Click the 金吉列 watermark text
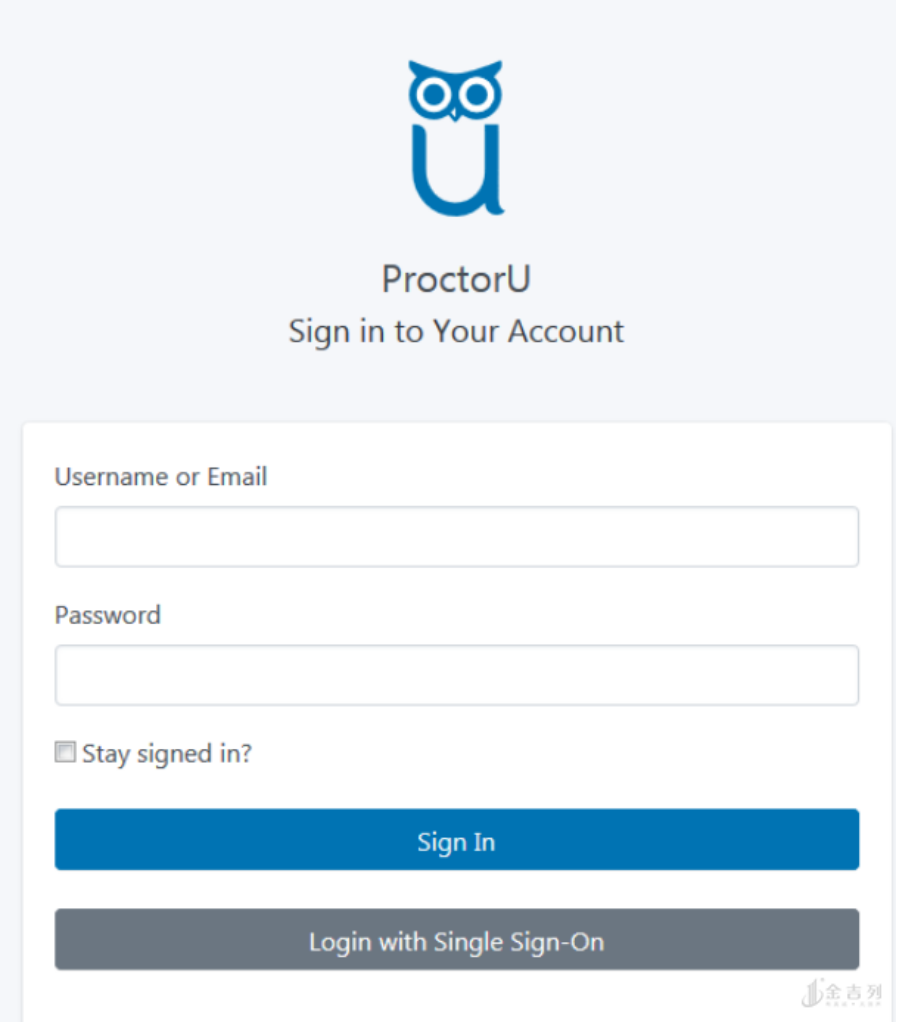The image size is (897, 1022). (x=853, y=992)
